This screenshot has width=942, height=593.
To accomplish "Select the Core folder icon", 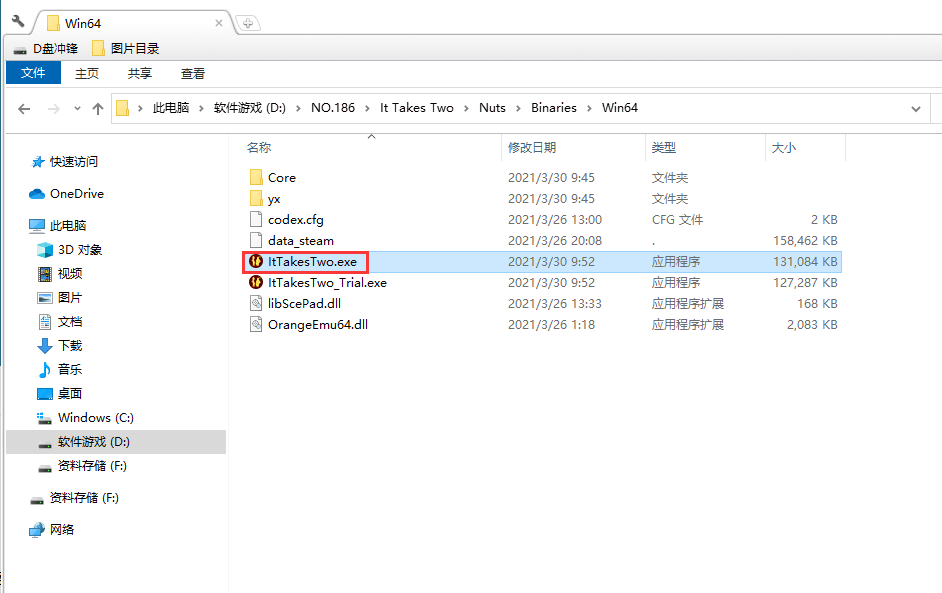I will (256, 177).
